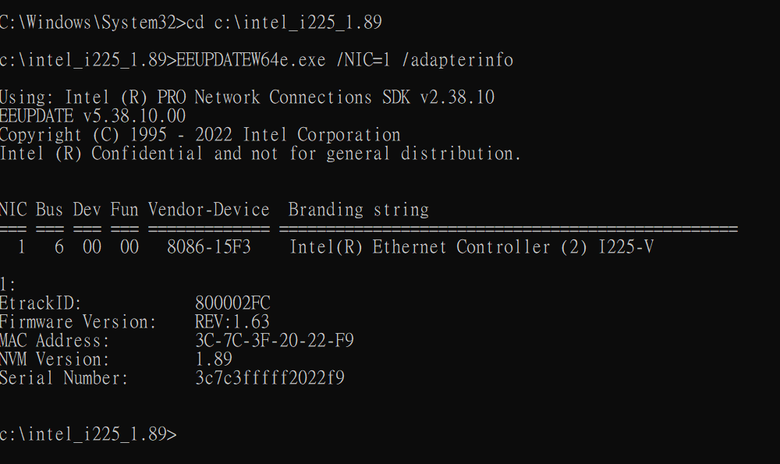Click the Copyright 1995 - 2022 Intel line
The image size is (780, 464).
tap(200, 135)
